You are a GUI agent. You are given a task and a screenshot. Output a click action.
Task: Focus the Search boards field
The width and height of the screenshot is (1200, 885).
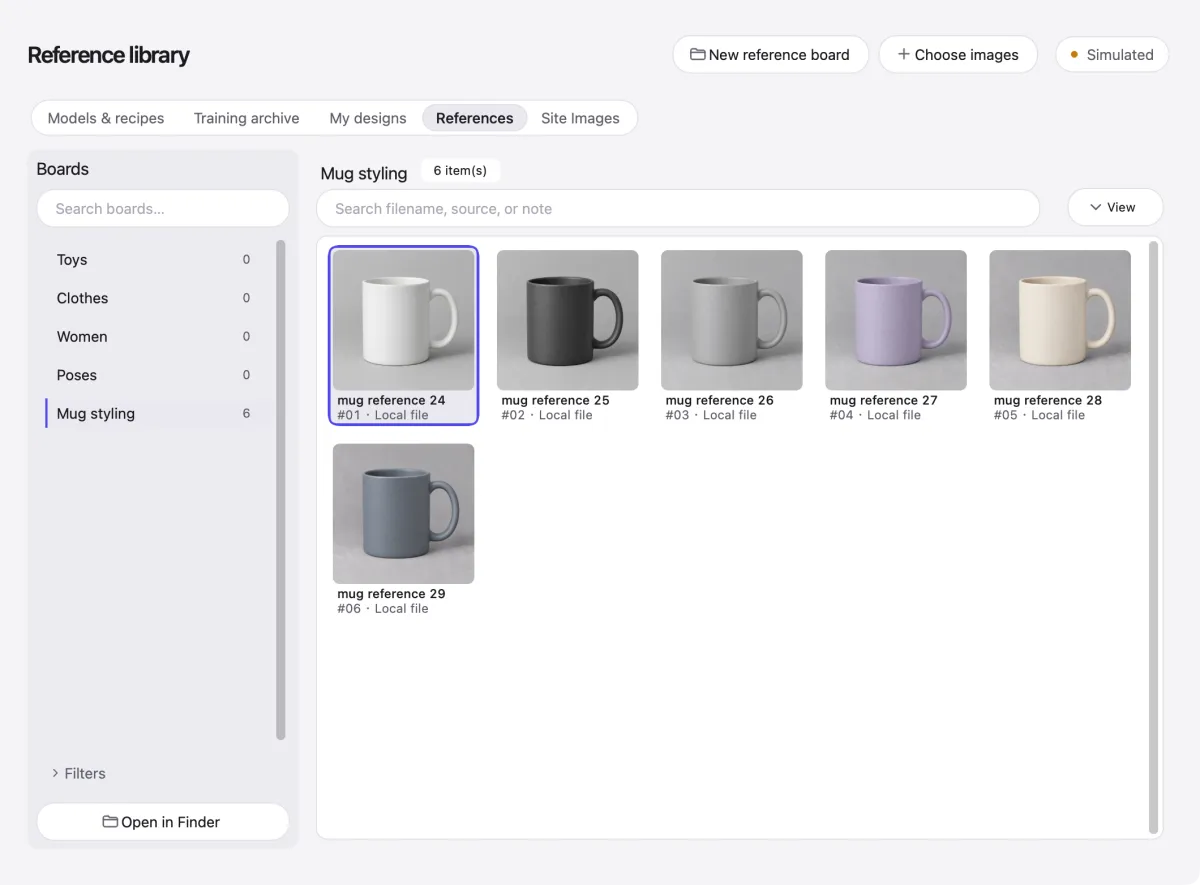163,209
